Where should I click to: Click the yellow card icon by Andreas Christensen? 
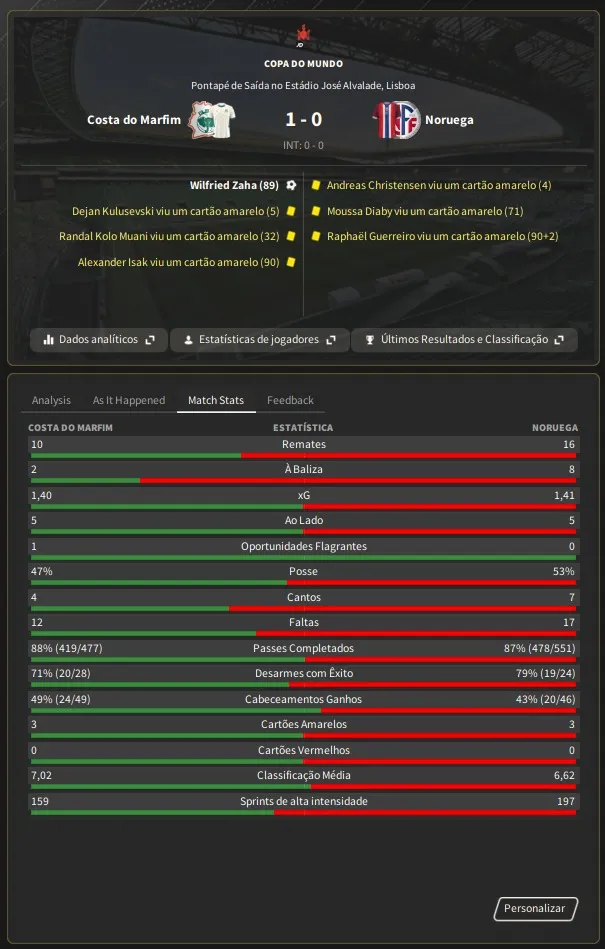click(x=315, y=185)
